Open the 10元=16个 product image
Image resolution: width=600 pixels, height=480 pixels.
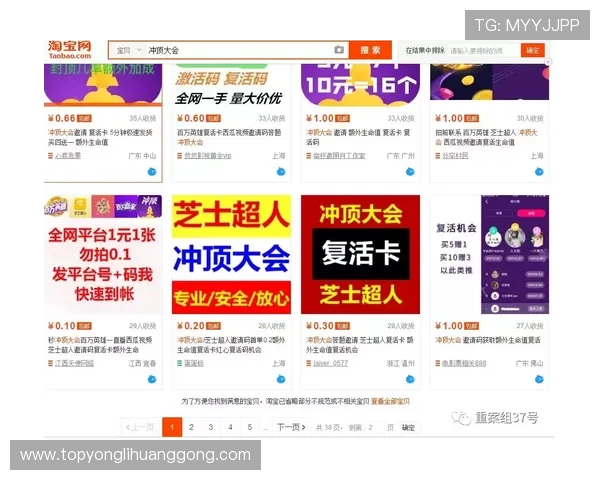tap(360, 83)
